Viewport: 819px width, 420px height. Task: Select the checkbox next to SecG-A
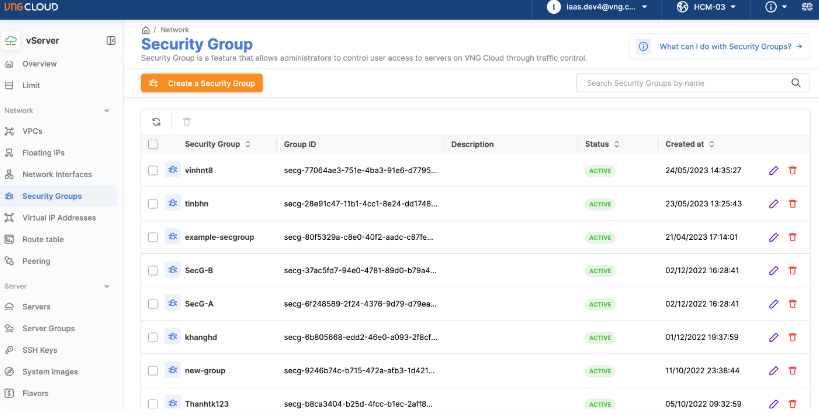click(x=153, y=304)
